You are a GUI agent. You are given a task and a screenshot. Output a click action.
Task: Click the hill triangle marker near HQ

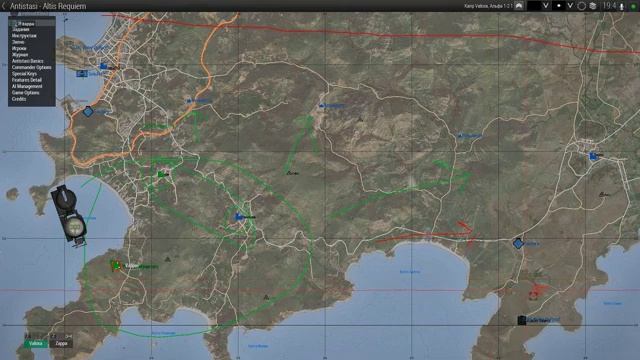[167, 259]
